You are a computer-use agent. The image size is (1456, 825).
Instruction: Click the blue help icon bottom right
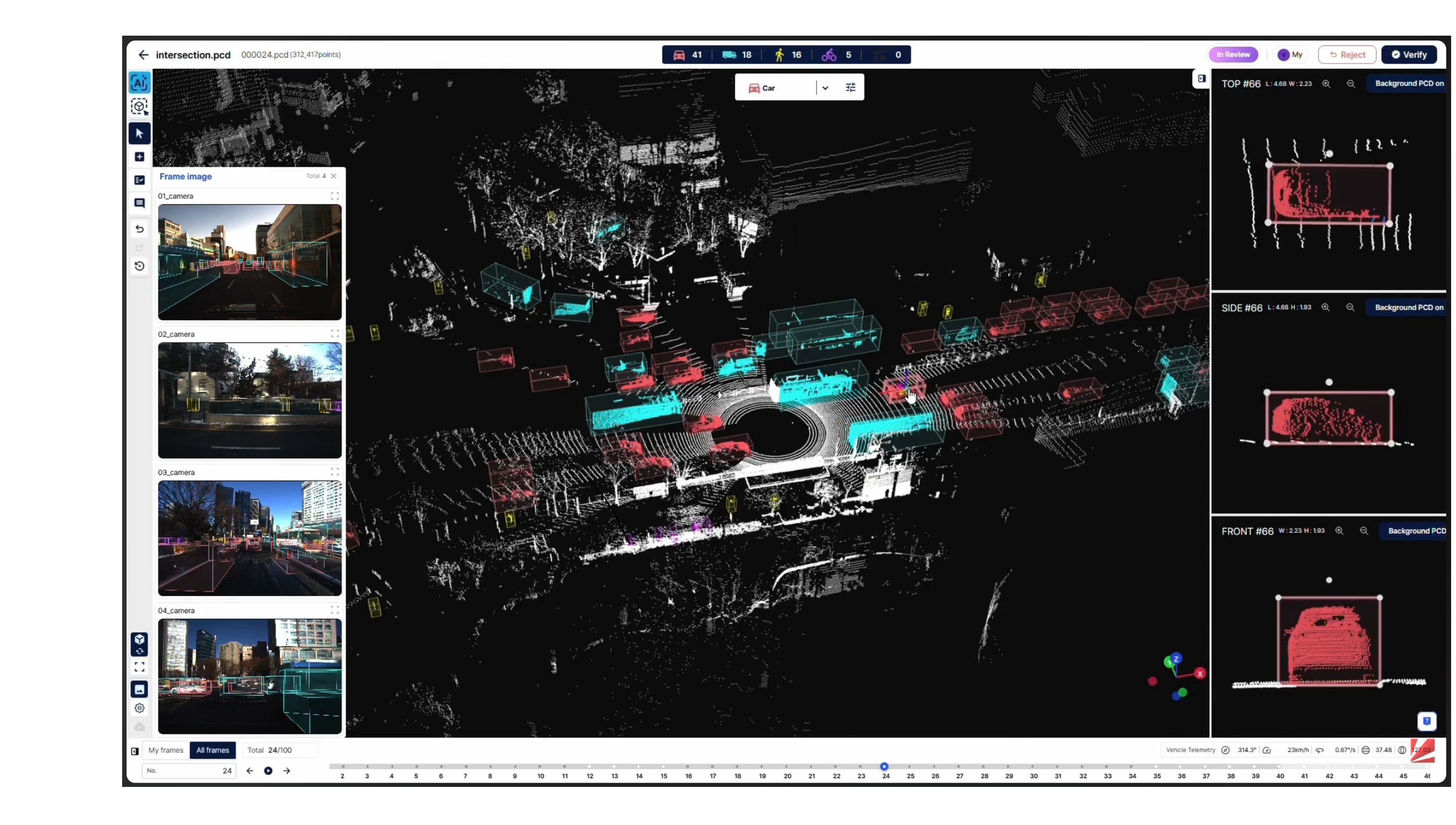(1427, 721)
